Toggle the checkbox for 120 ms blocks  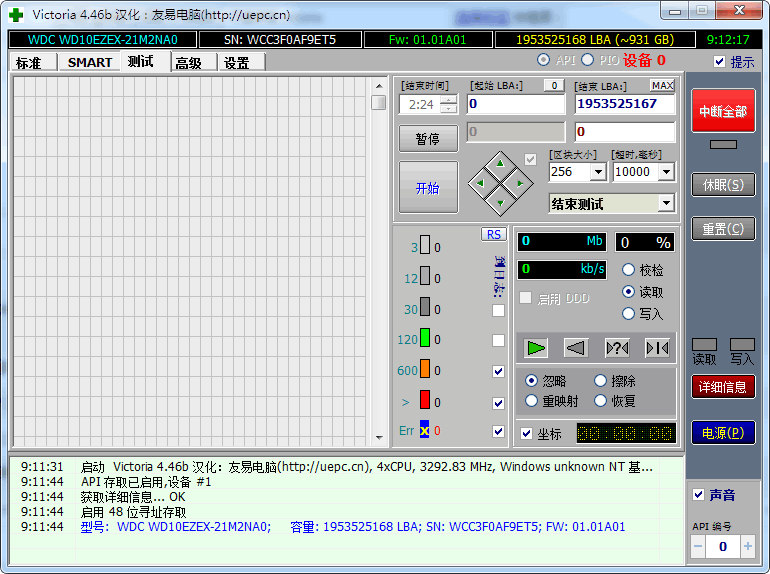(498, 340)
